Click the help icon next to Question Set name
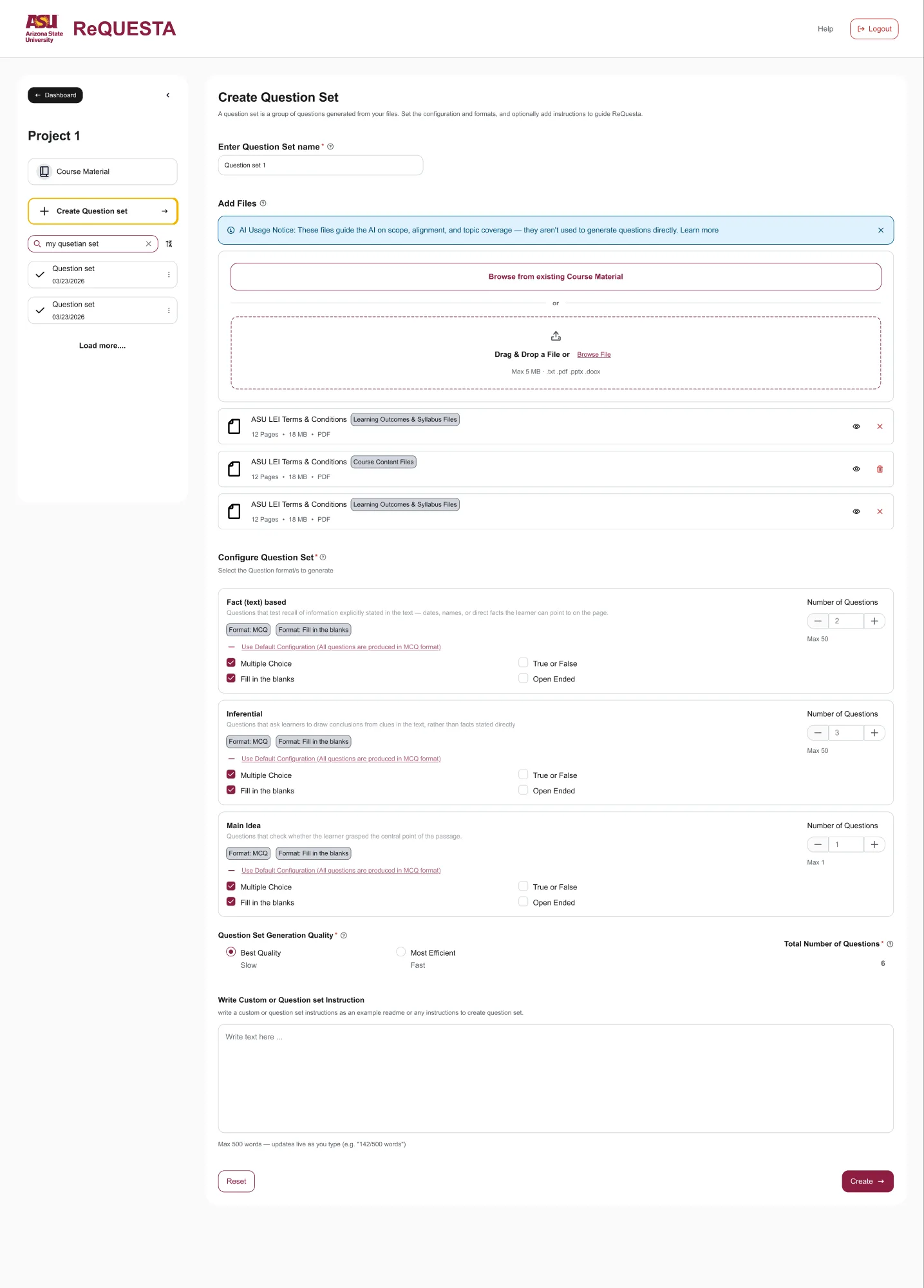The height and width of the screenshot is (1288, 924). click(x=330, y=147)
